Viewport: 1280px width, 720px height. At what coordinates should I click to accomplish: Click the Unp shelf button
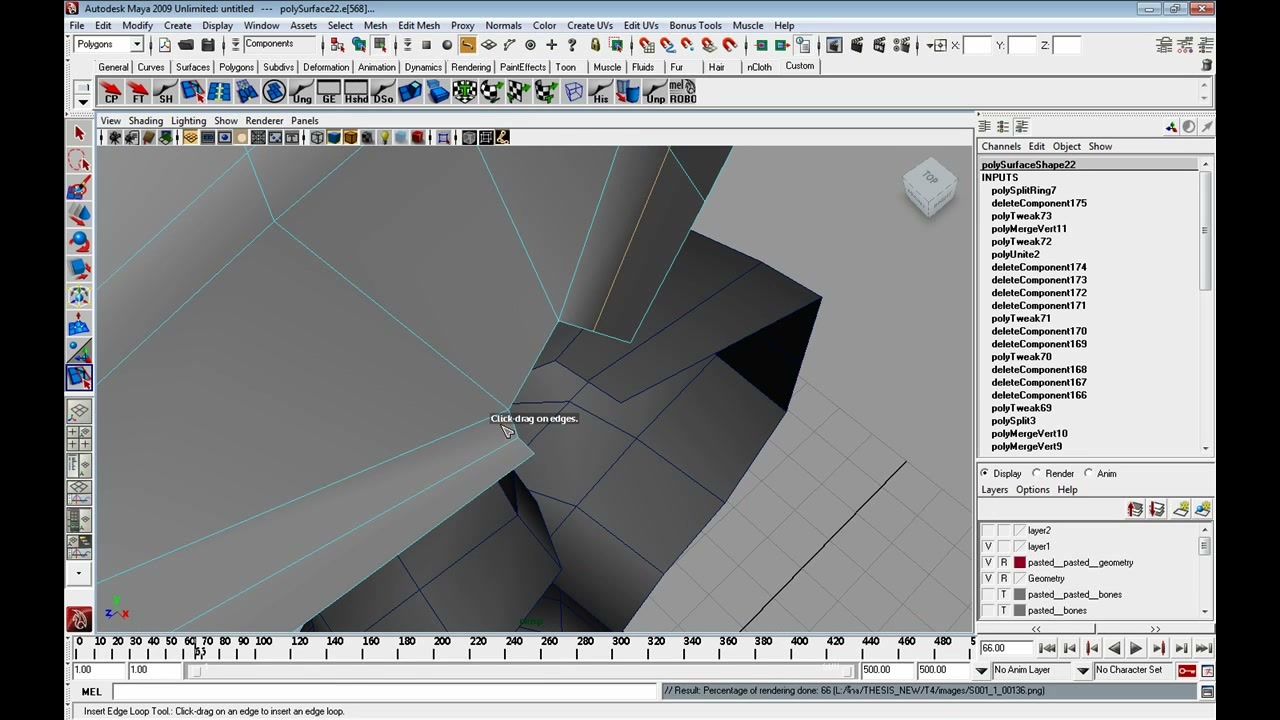[x=655, y=93]
